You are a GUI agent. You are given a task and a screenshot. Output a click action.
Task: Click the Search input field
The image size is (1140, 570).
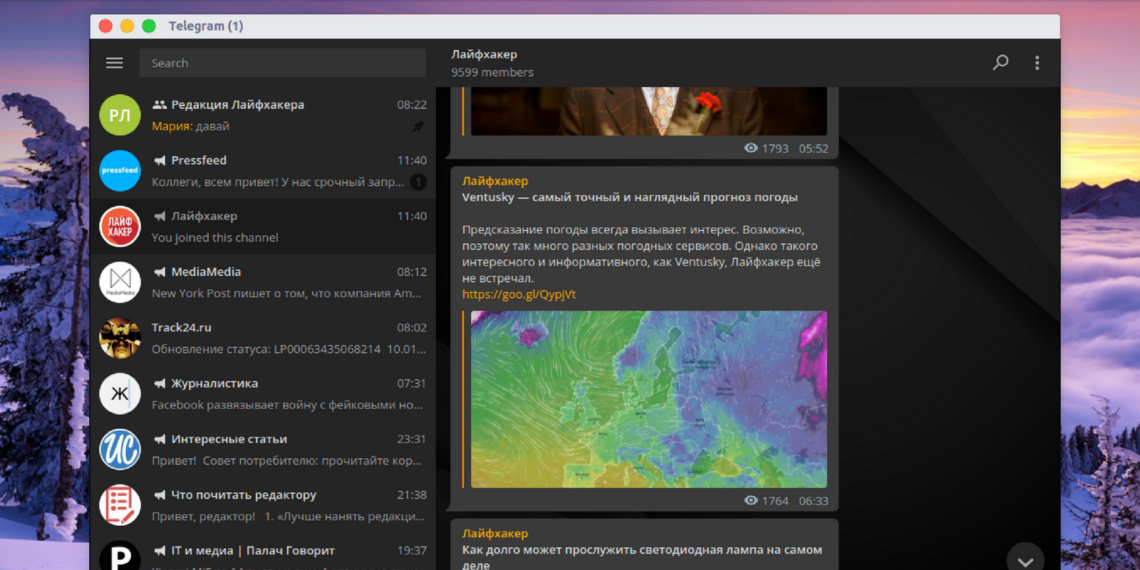point(282,63)
